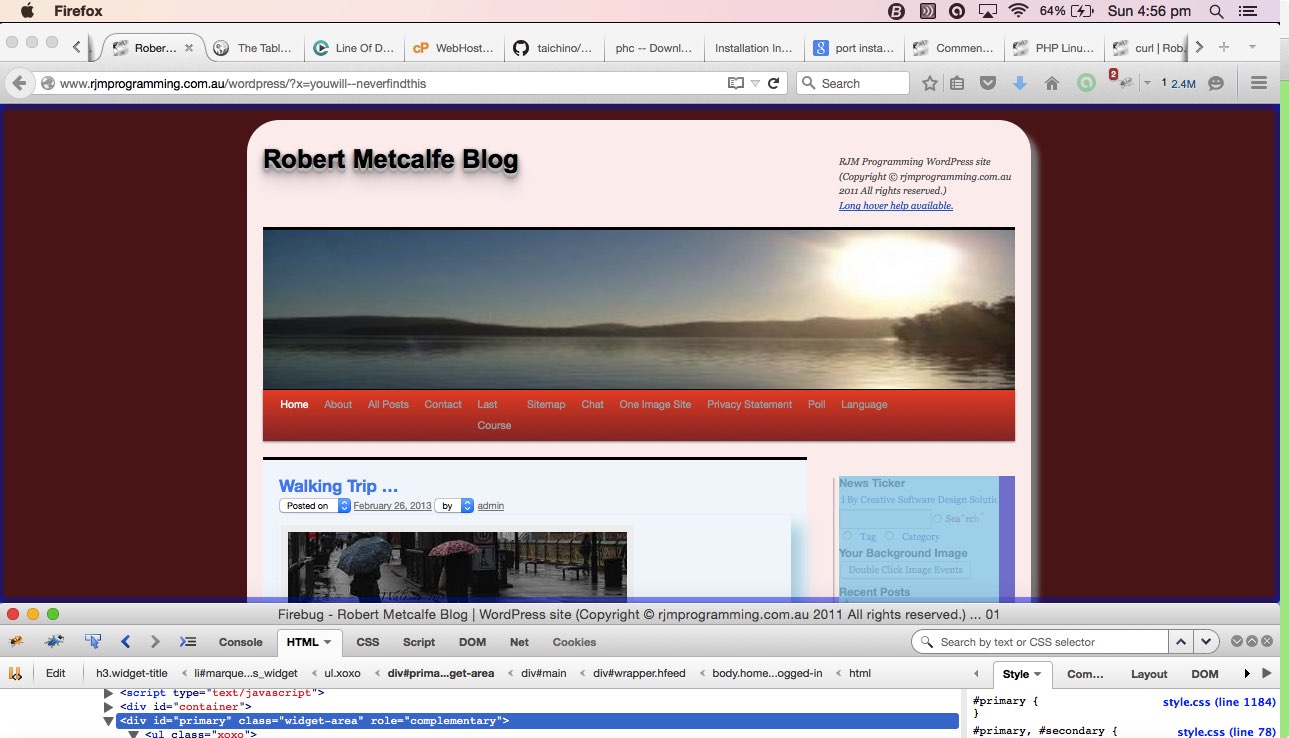Switch to Firebug Script tab

pyautogui.click(x=419, y=642)
